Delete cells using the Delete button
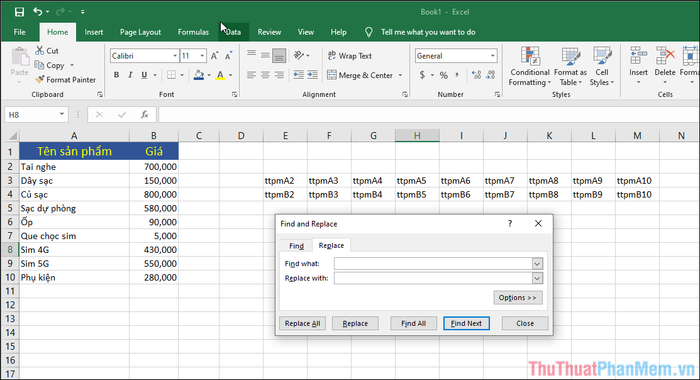 (665, 66)
